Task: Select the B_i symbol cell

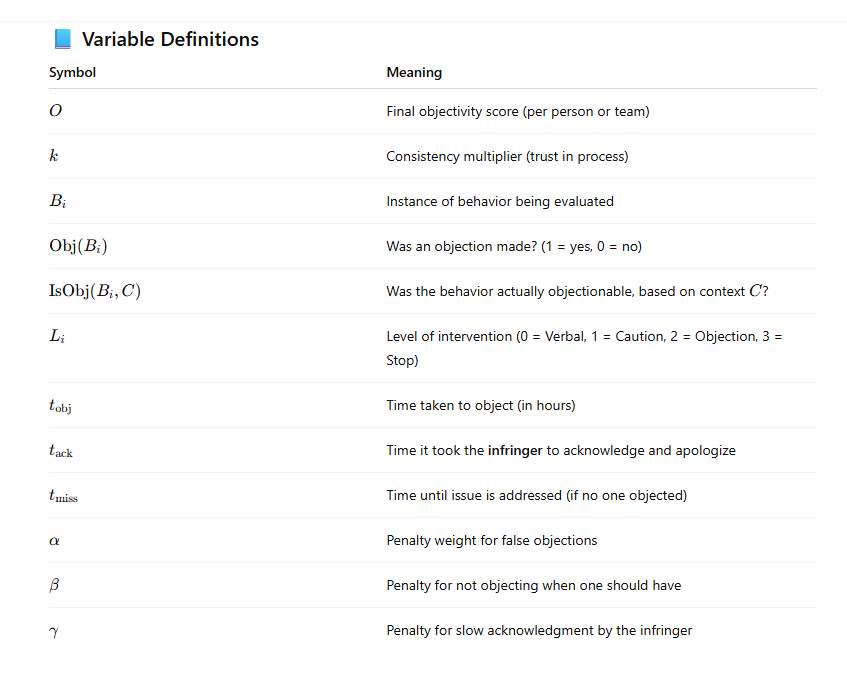Action: 57,202
